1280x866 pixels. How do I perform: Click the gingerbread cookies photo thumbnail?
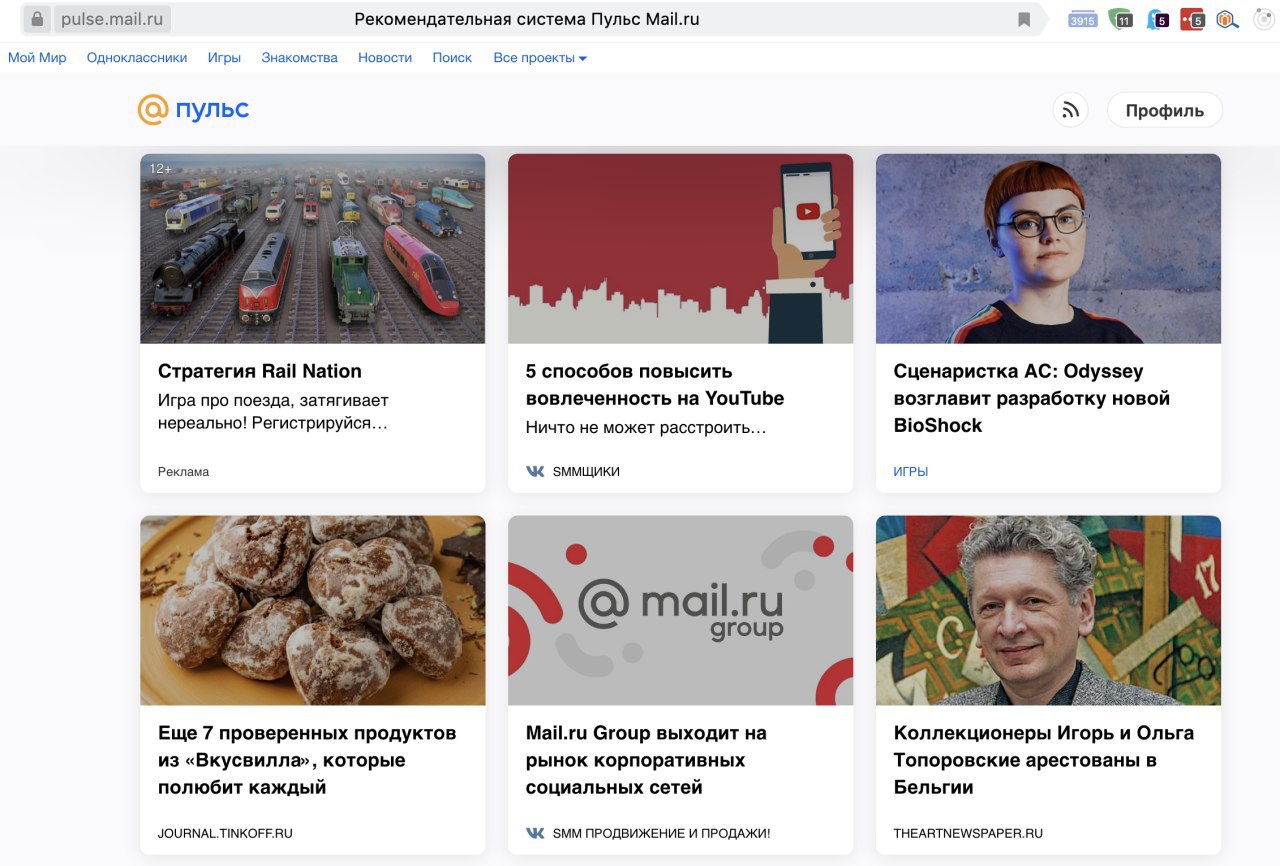point(313,611)
